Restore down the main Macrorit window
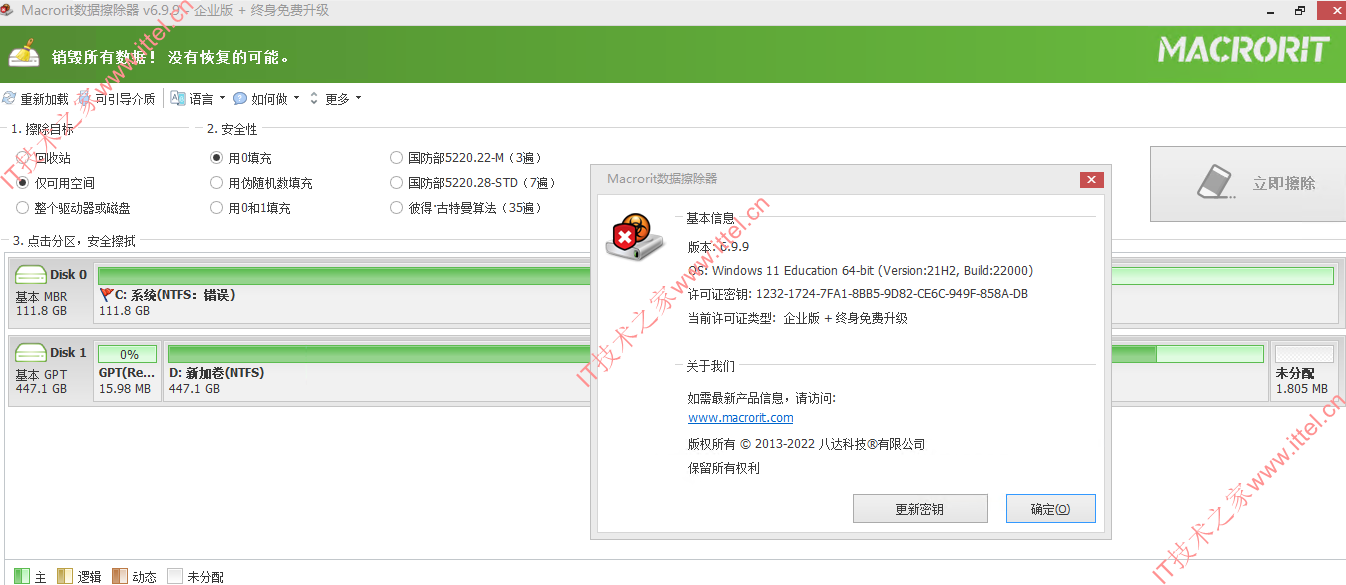 pyautogui.click(x=1300, y=10)
